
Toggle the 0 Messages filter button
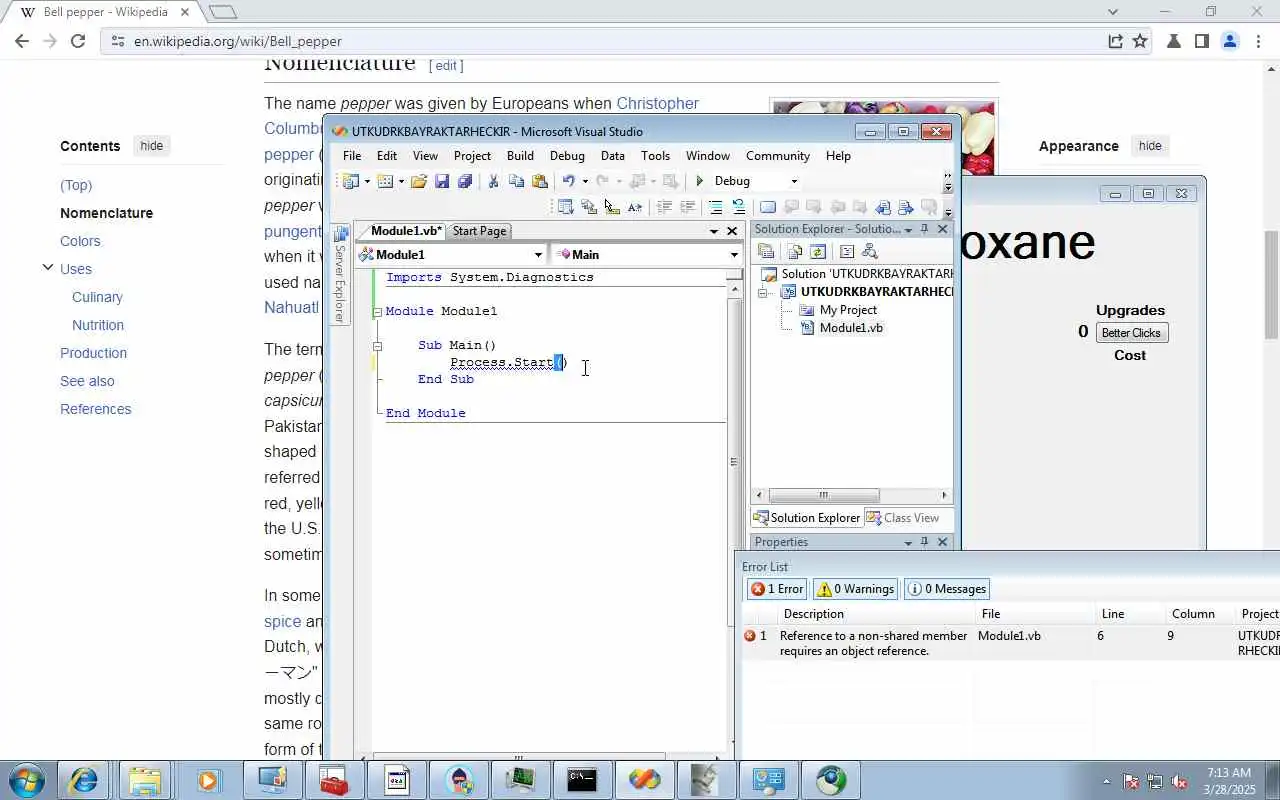947,589
